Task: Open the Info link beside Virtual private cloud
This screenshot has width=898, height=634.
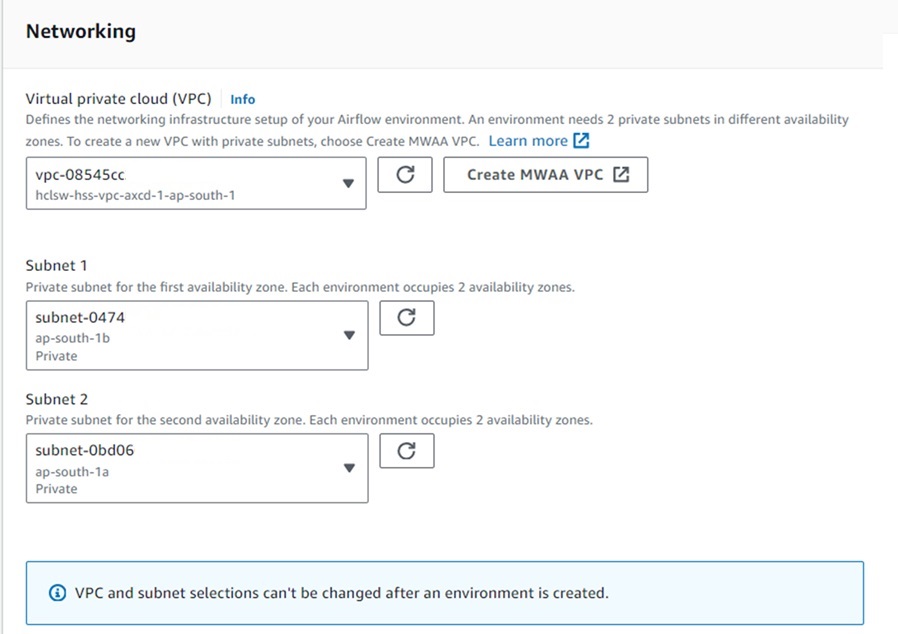Action: coord(242,99)
